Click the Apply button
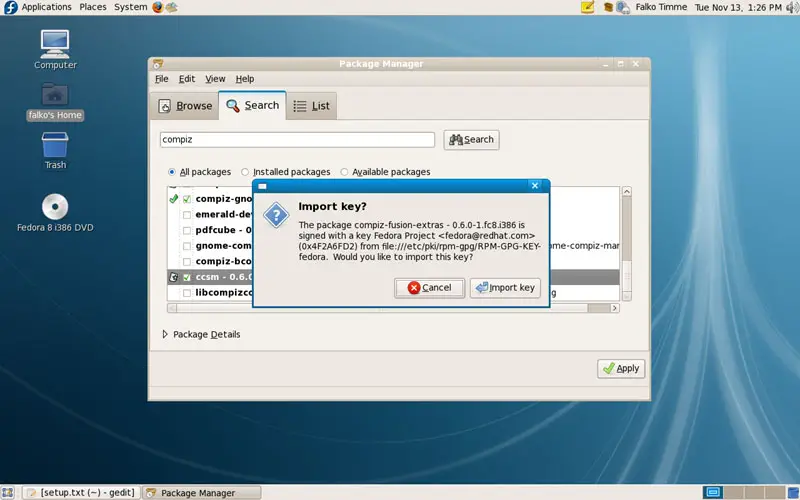800x500 pixels. click(x=621, y=368)
